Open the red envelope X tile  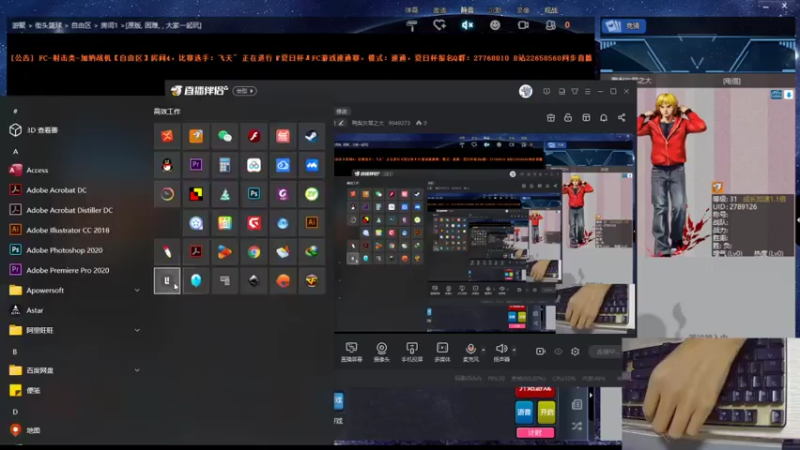tap(167, 136)
